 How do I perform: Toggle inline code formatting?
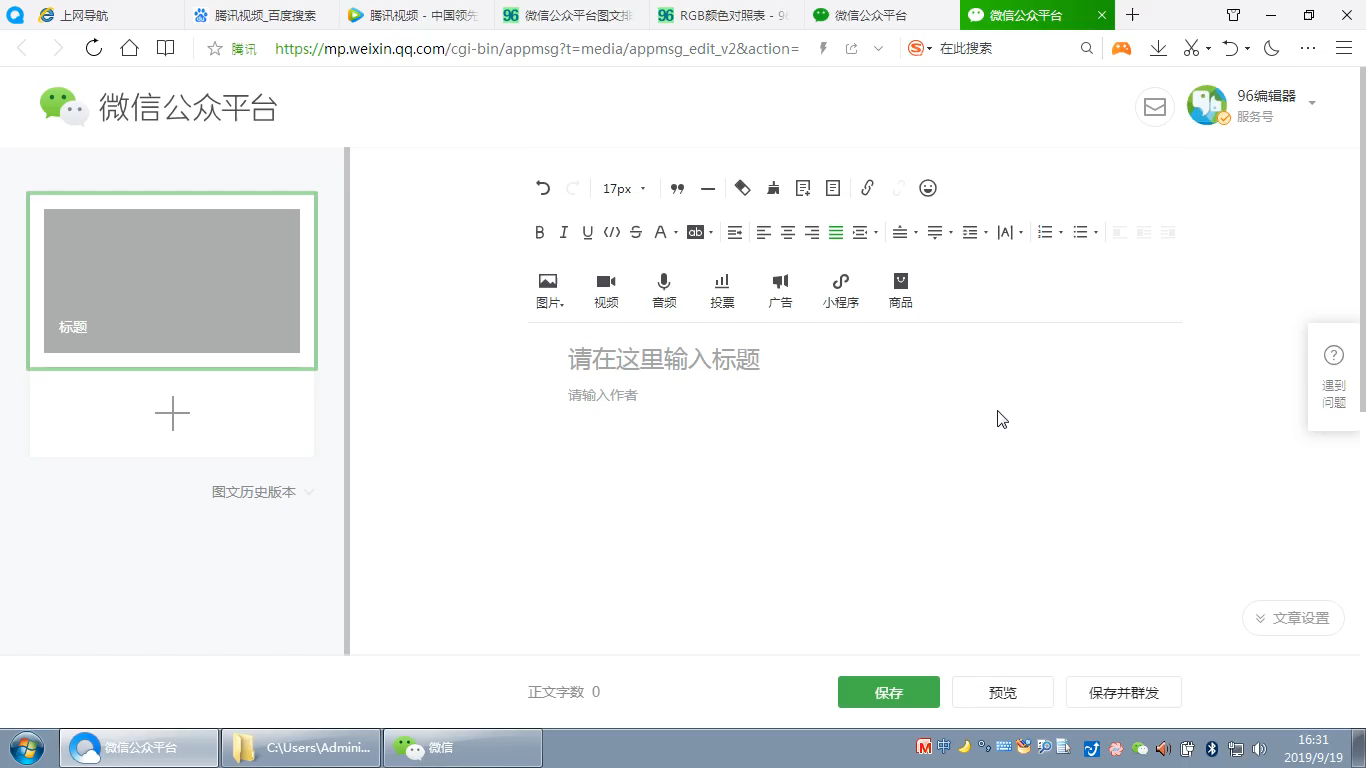pos(612,232)
